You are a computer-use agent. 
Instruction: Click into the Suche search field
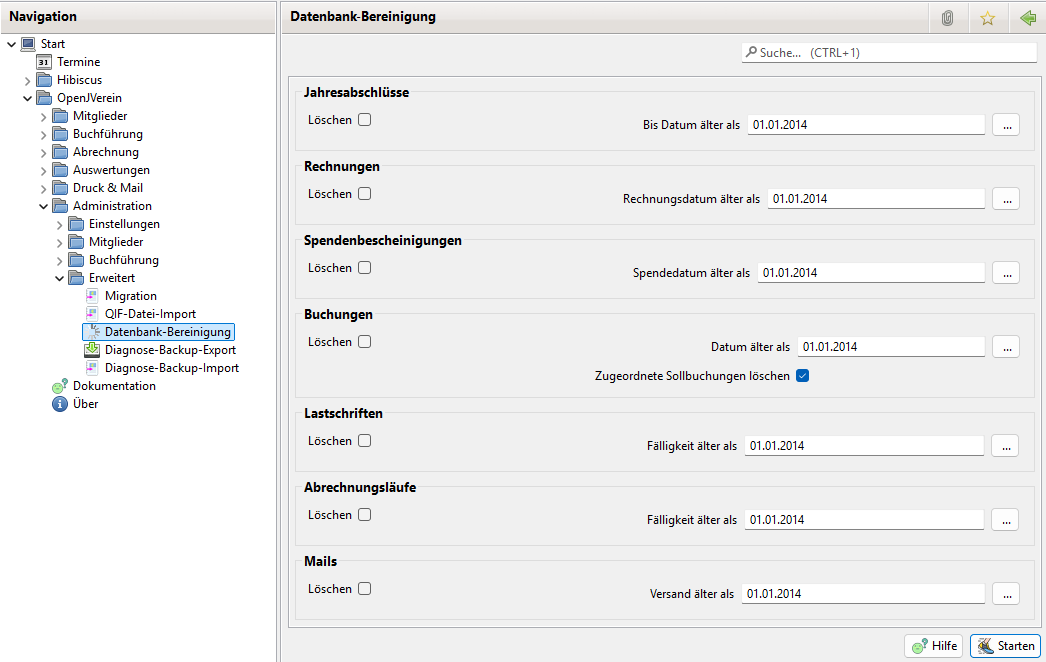pos(890,52)
